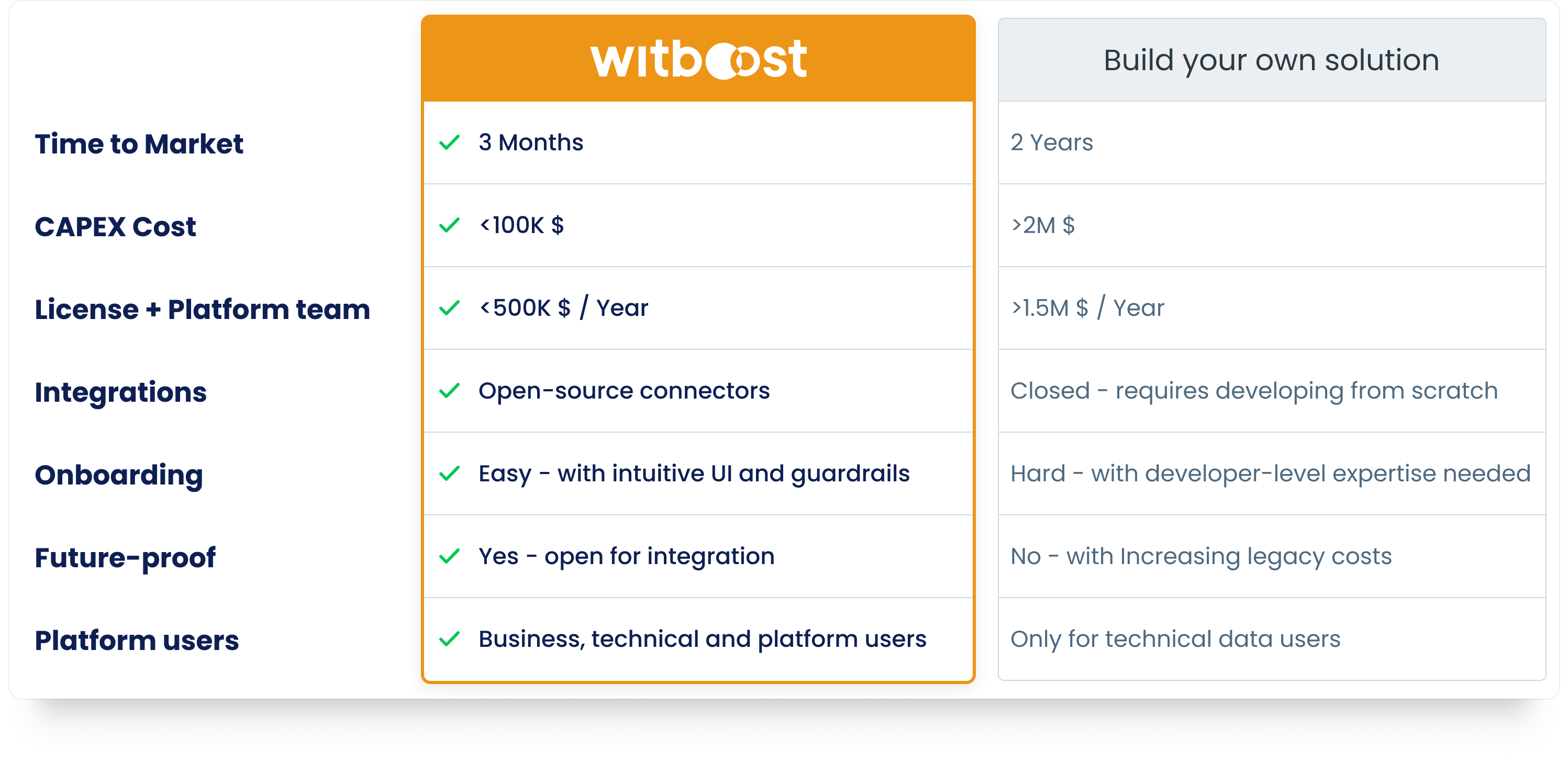Click 'No - with Increasing legacy costs'
The height and width of the screenshot is (760, 1568).
pyautogui.click(x=1201, y=557)
